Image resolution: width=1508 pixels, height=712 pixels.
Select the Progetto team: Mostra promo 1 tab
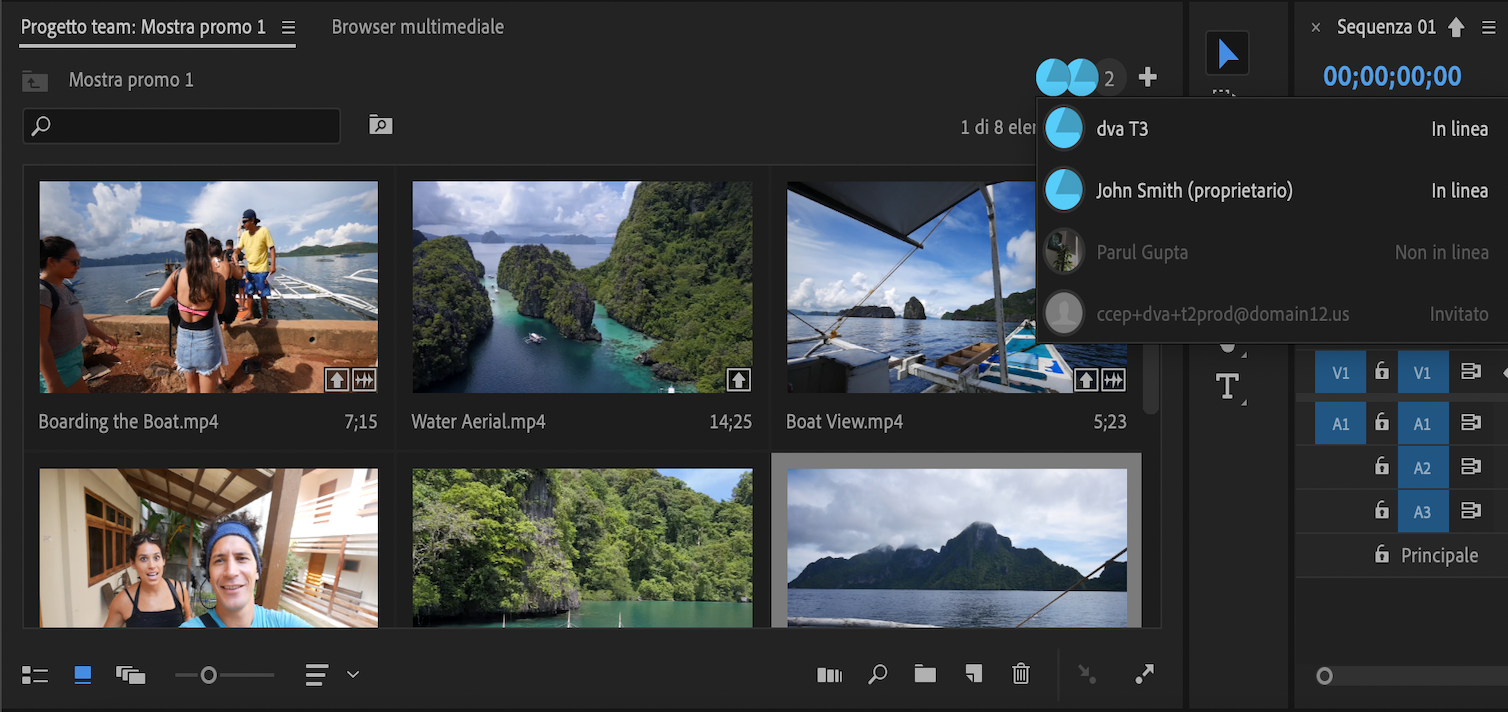(143, 27)
